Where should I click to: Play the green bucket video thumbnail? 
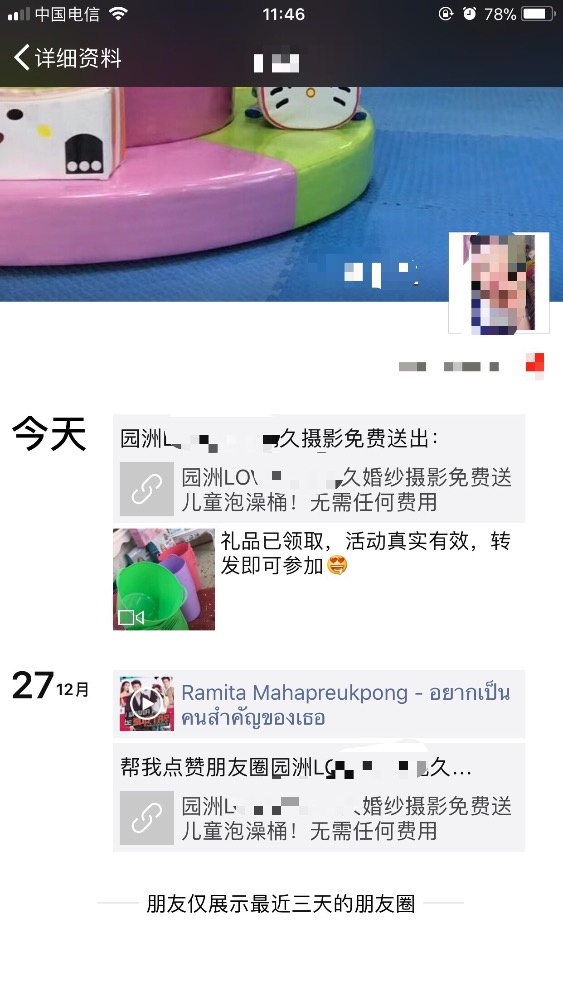coord(164,579)
